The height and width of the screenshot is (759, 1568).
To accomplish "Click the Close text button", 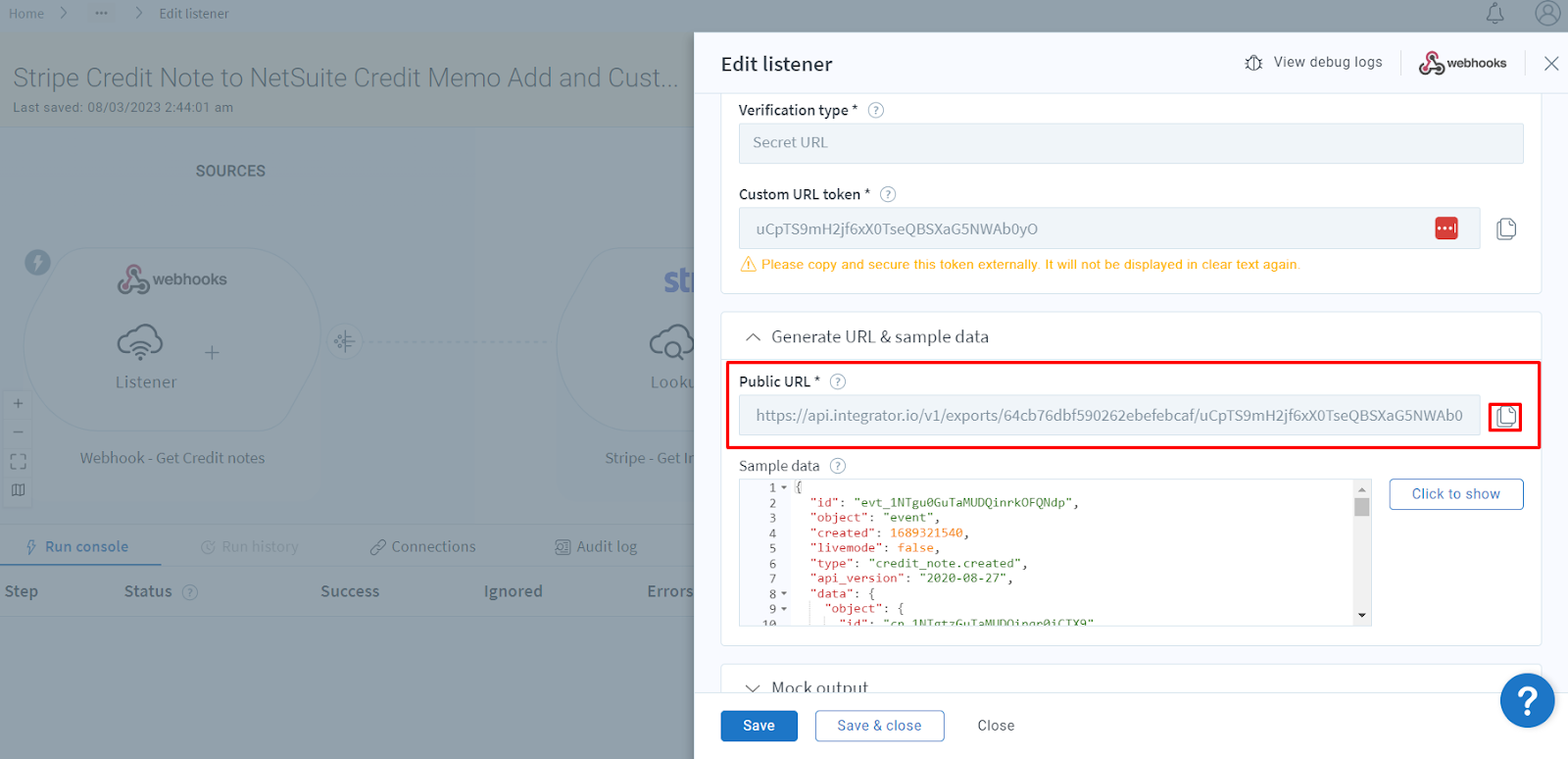I will 996,726.
